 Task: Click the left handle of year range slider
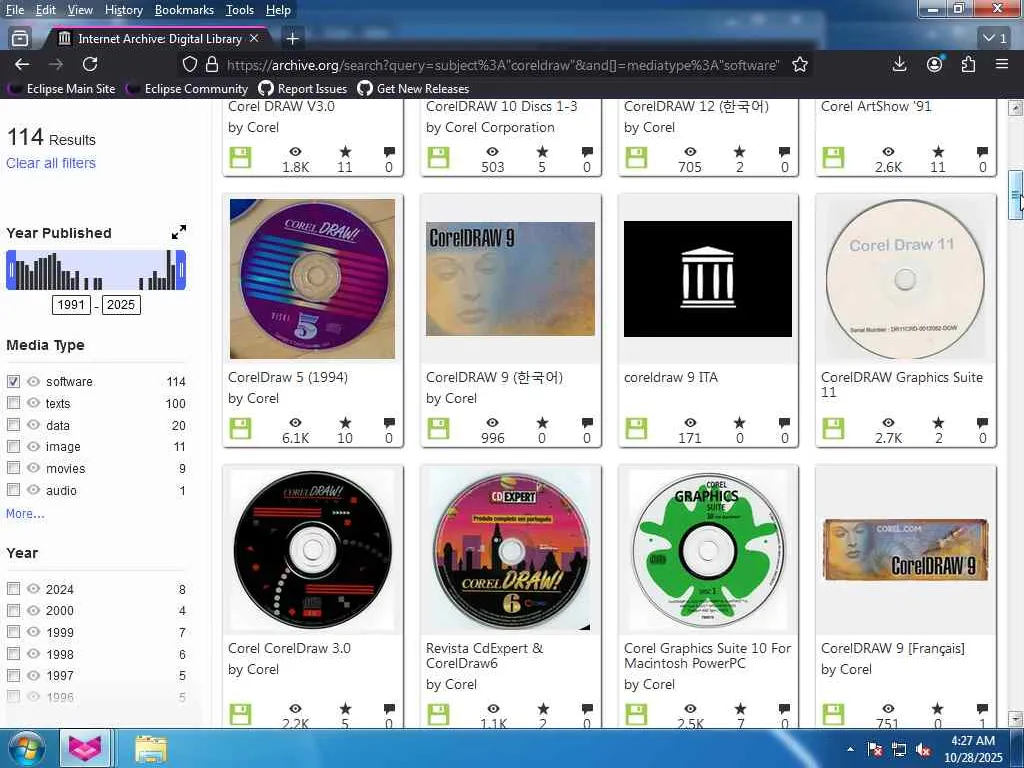10,270
